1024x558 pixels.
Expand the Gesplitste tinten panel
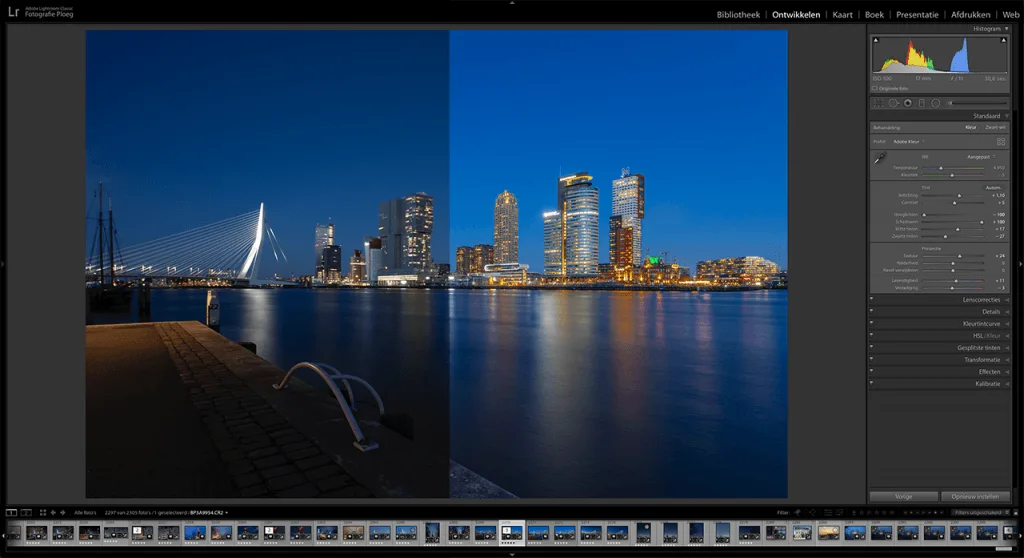coord(1006,348)
